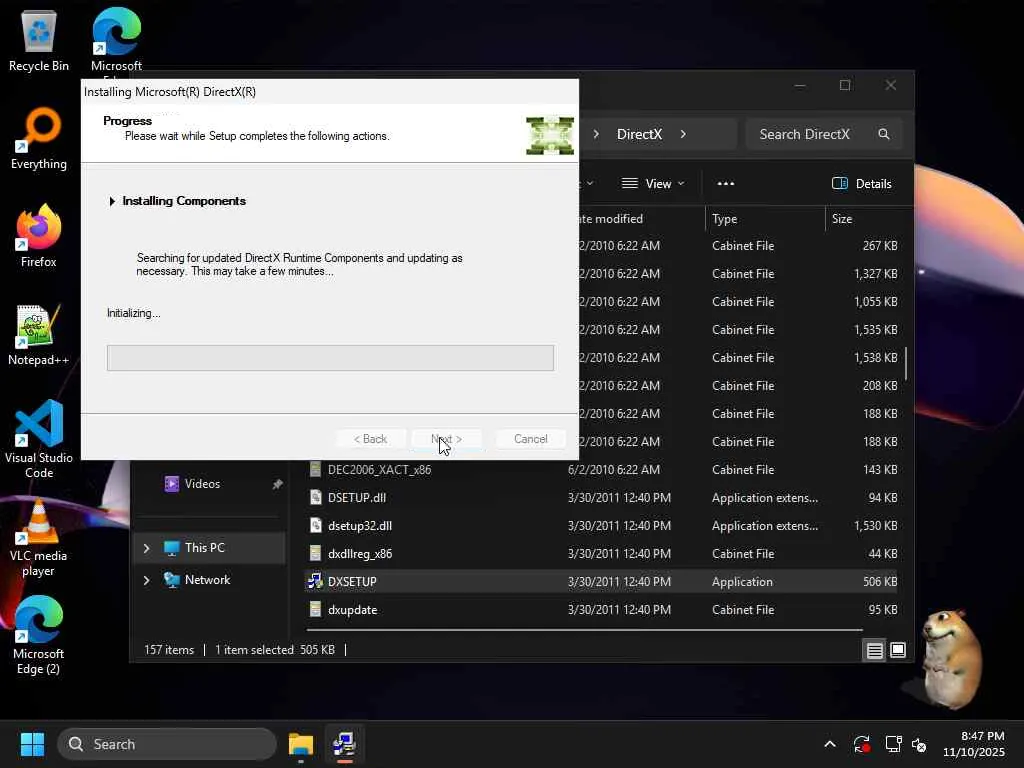Click the Installing Components arrow marker

coord(112,201)
